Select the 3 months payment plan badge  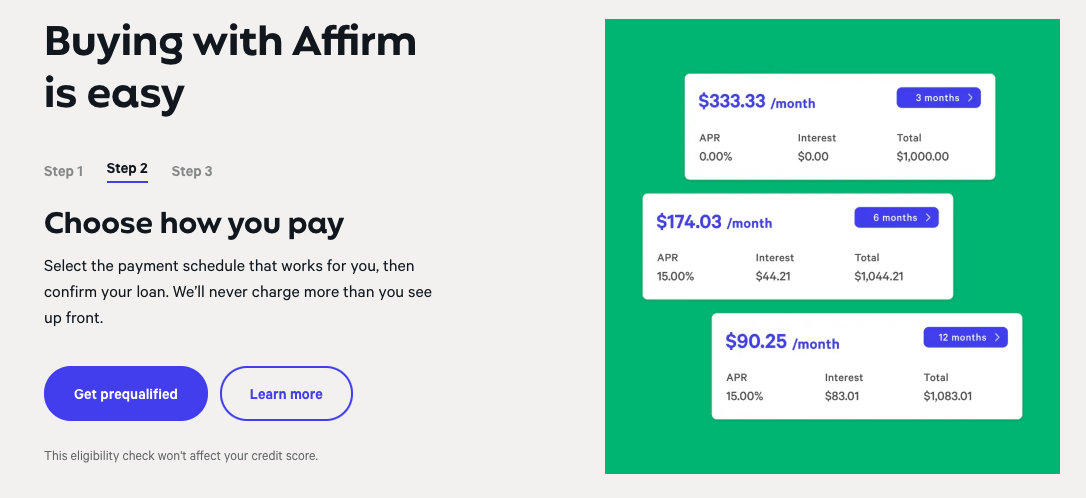(x=938, y=98)
